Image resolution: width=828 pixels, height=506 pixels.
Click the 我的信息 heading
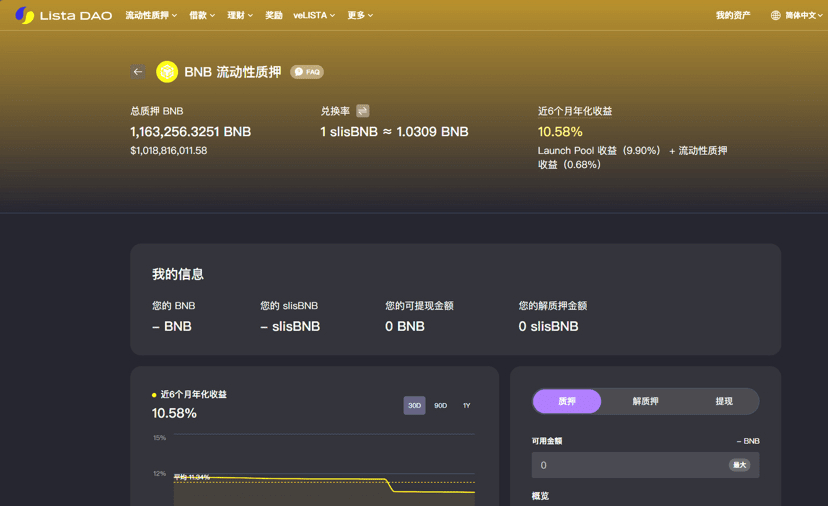(177, 274)
